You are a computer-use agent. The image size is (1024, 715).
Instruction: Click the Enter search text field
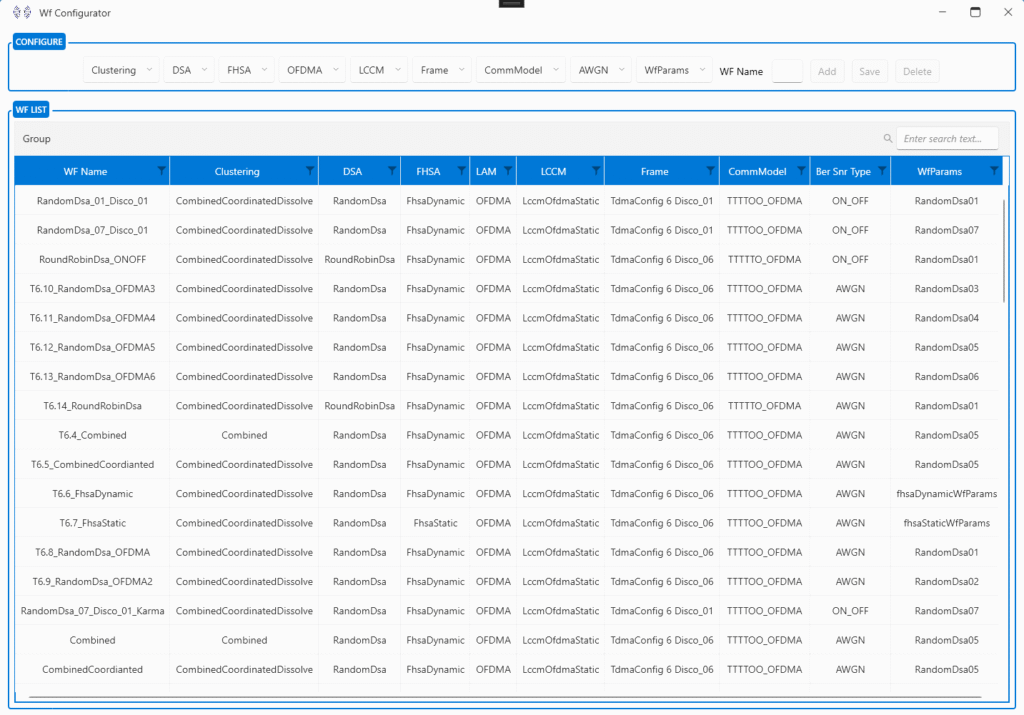pyautogui.click(x=947, y=138)
